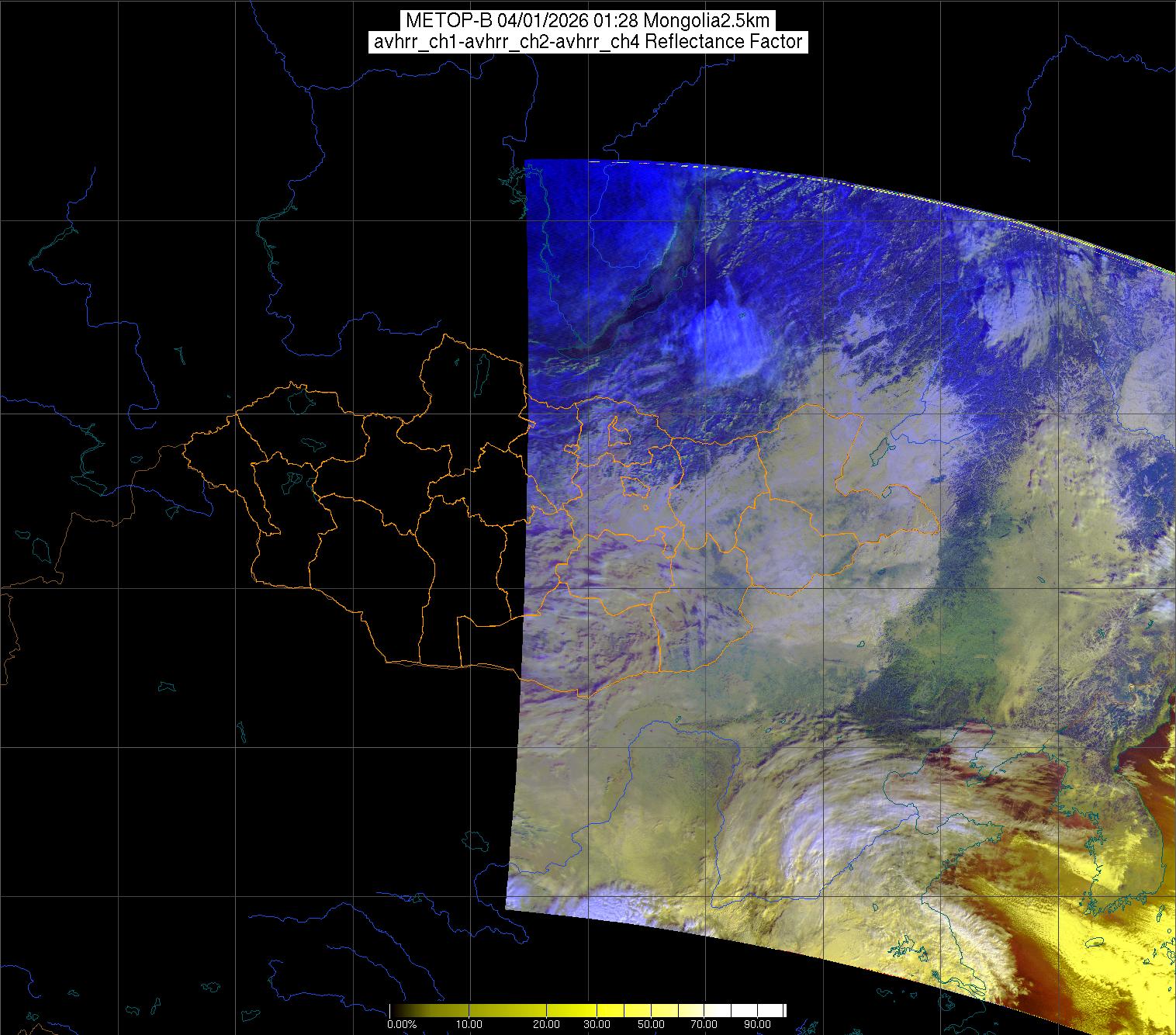Select the 70.00 label on the color scale

[705, 1024]
